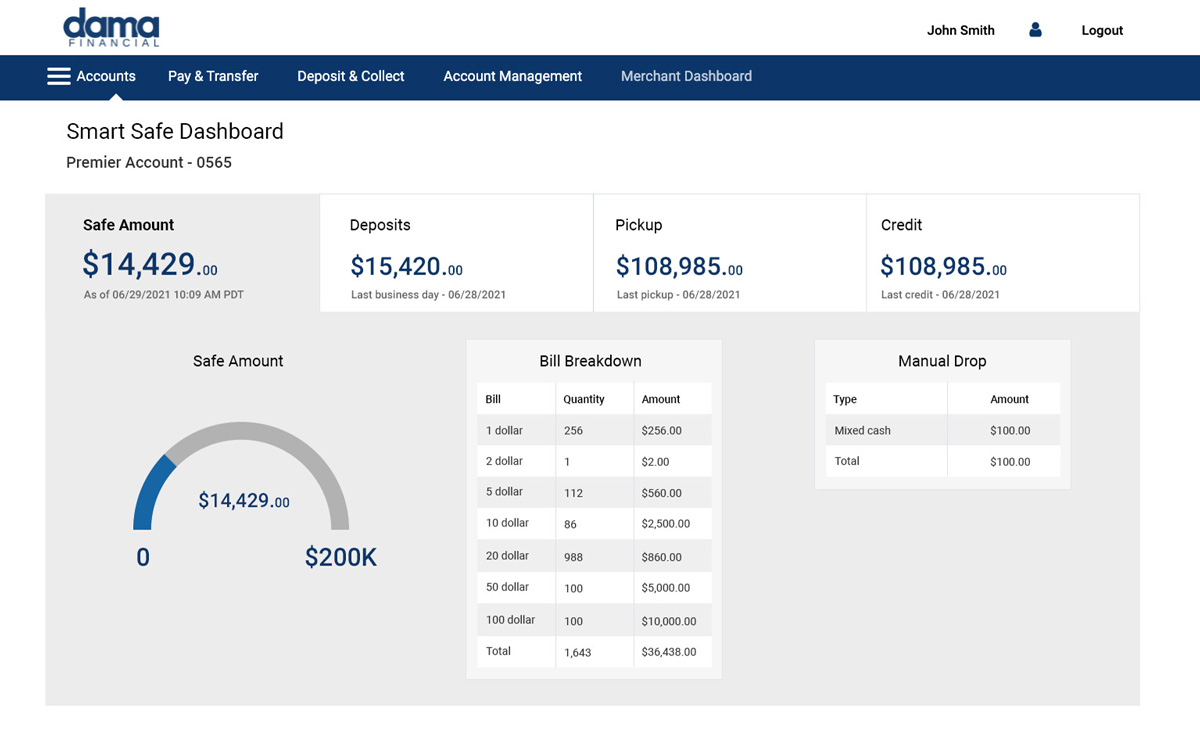Click the Dama Financial logo

pos(111,28)
